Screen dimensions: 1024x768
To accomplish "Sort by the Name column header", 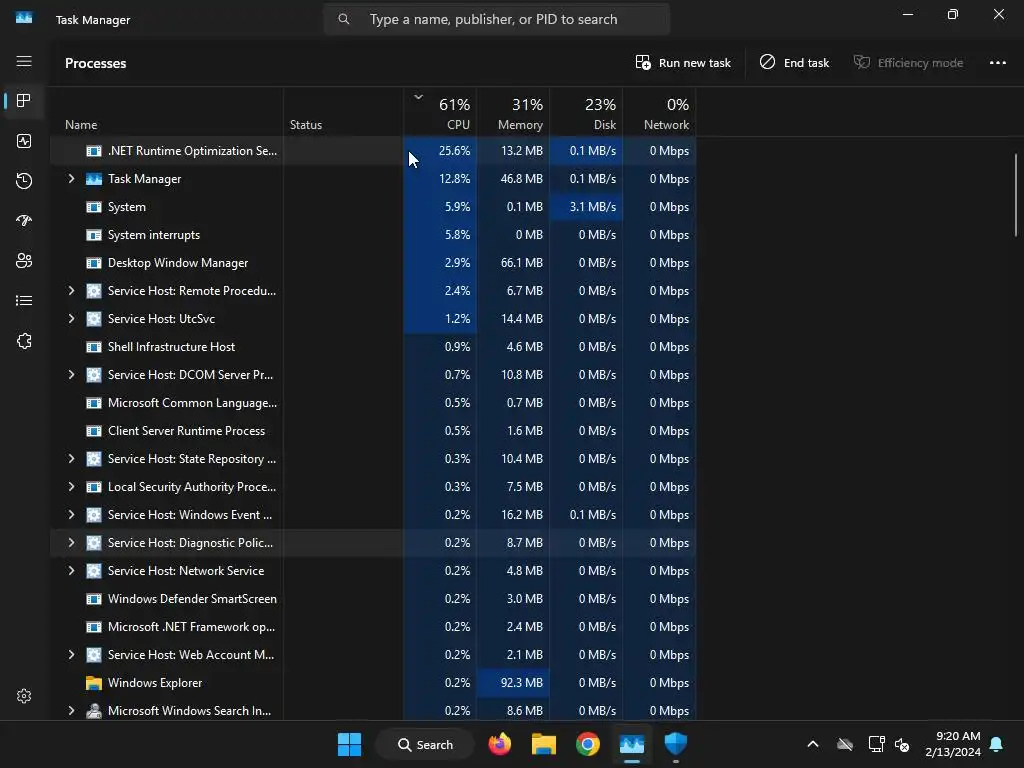I will [167, 112].
